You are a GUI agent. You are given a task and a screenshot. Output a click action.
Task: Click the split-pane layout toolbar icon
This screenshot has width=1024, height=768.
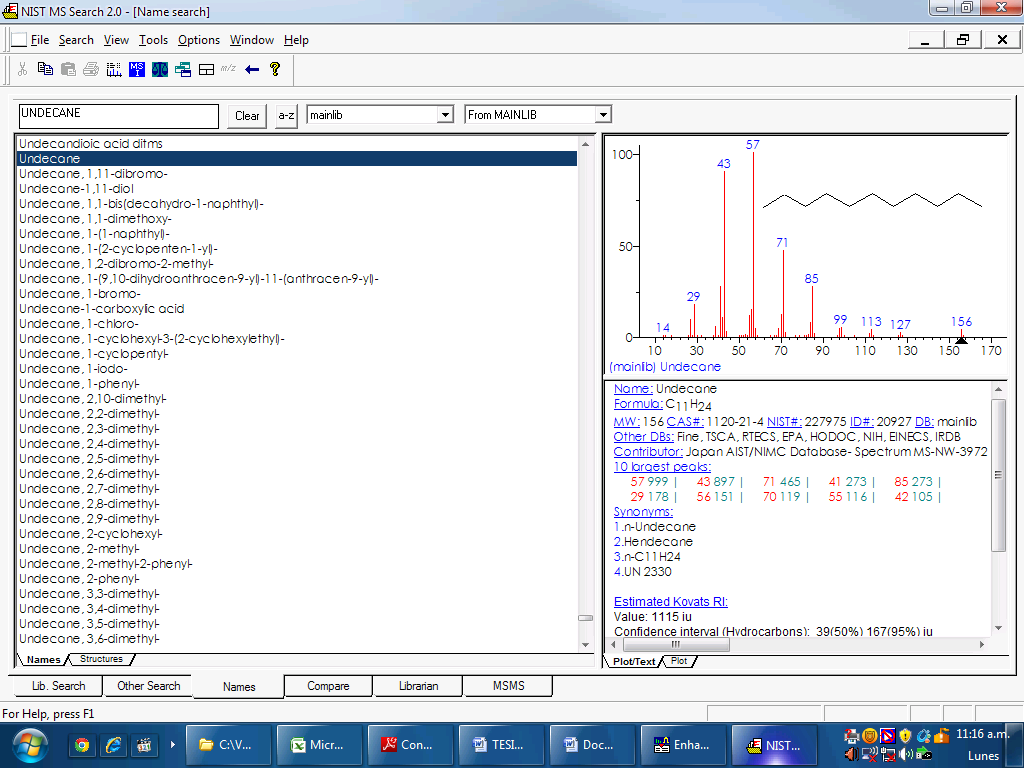coord(206,69)
